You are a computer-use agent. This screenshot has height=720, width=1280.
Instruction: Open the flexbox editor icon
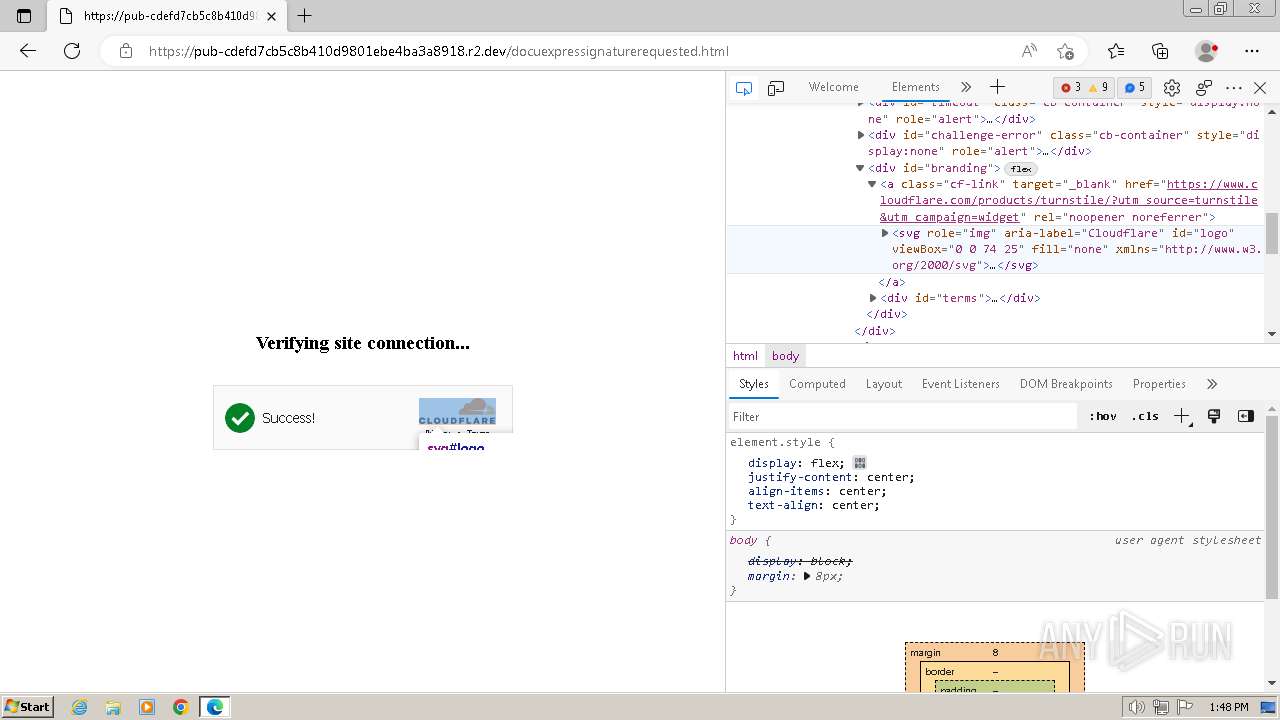(x=860, y=463)
